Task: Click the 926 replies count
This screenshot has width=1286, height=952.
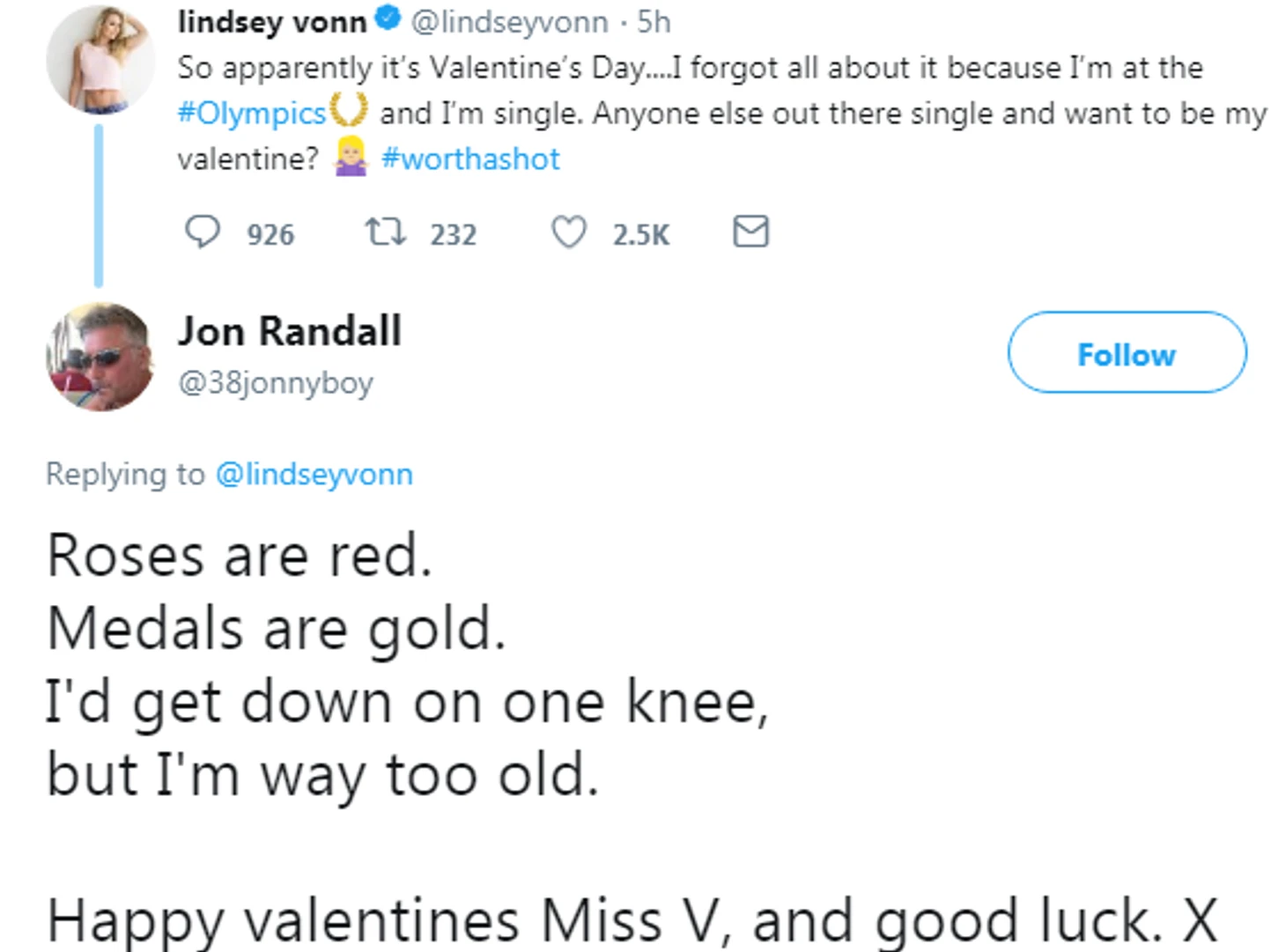Action: coord(270,234)
